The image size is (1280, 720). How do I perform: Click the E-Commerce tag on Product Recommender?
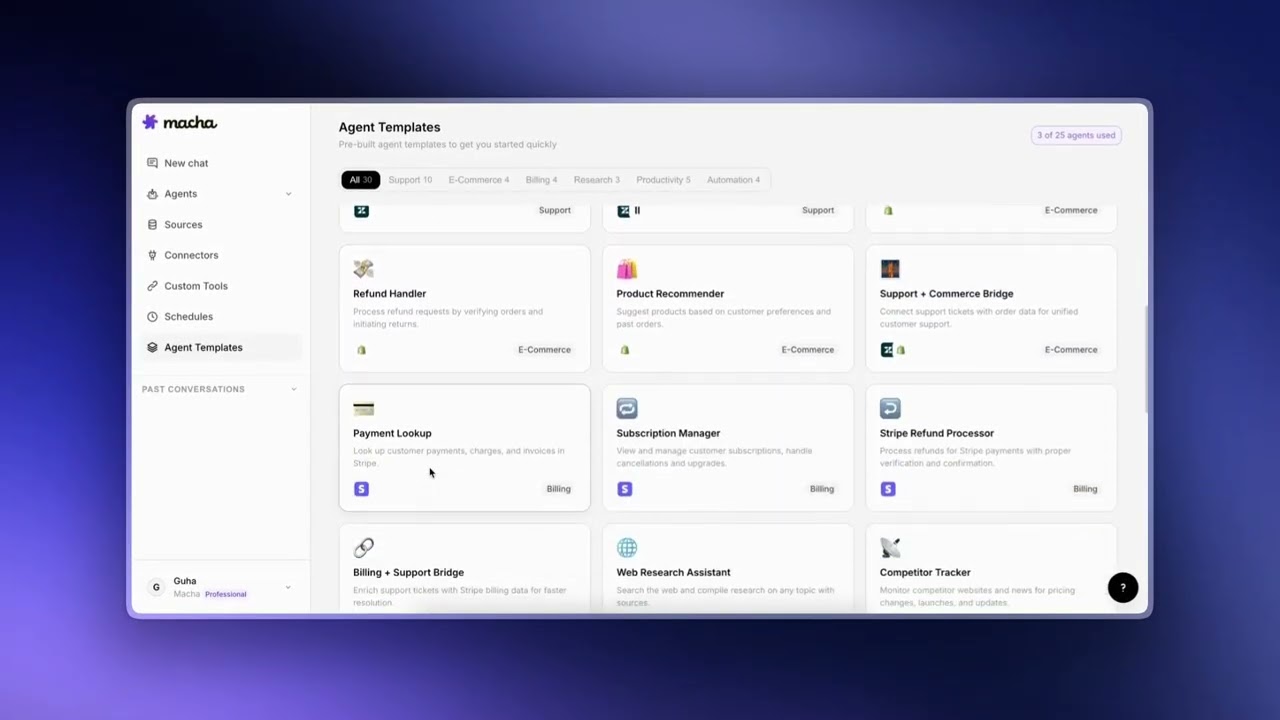click(807, 350)
